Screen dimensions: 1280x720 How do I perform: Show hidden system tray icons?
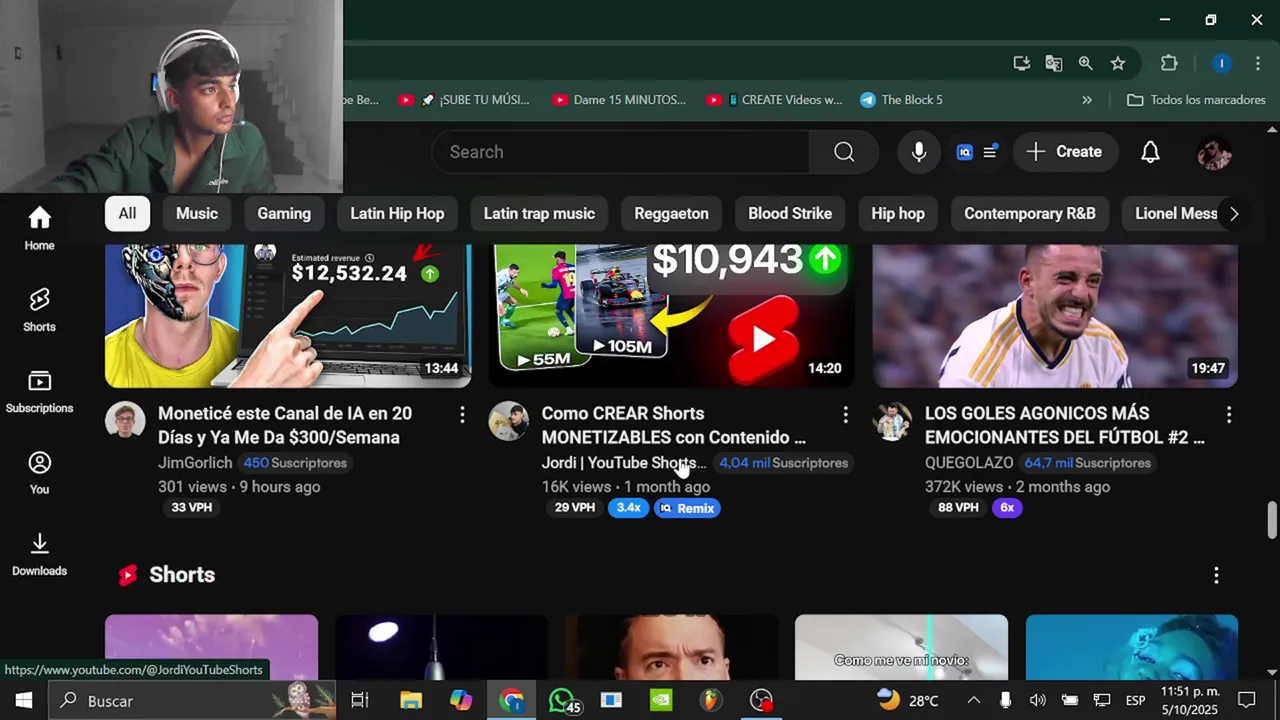click(x=973, y=701)
